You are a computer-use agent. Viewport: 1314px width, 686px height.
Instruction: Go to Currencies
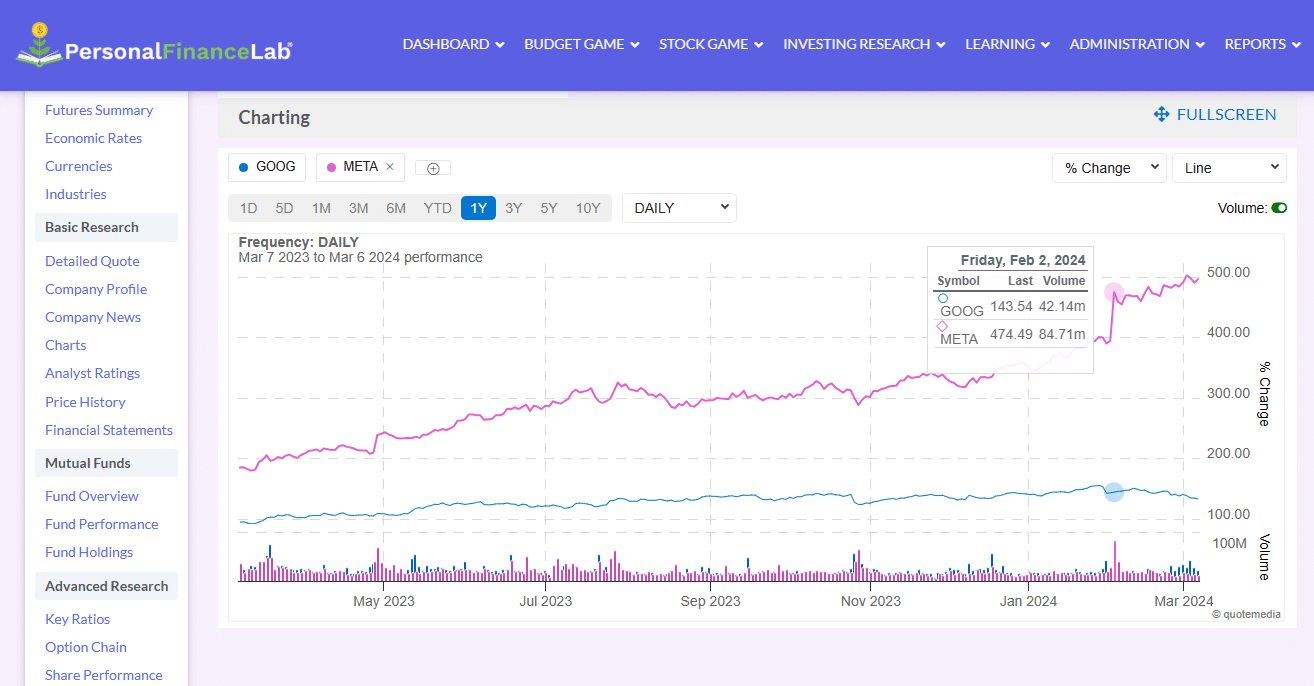(x=78, y=166)
